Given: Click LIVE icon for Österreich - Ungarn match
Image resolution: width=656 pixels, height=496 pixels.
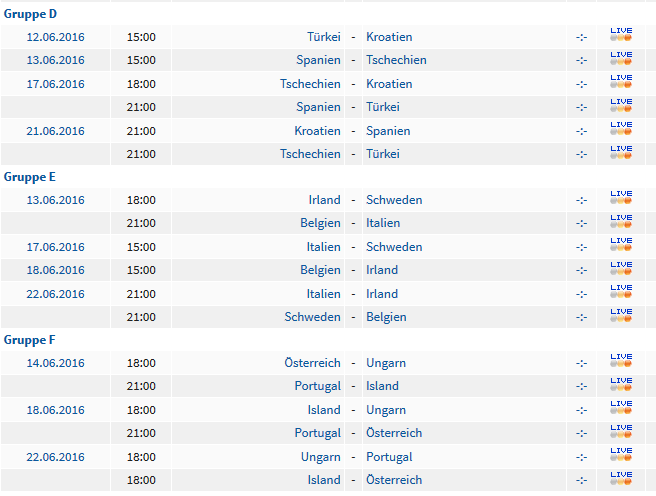Looking at the screenshot, I should tap(621, 361).
